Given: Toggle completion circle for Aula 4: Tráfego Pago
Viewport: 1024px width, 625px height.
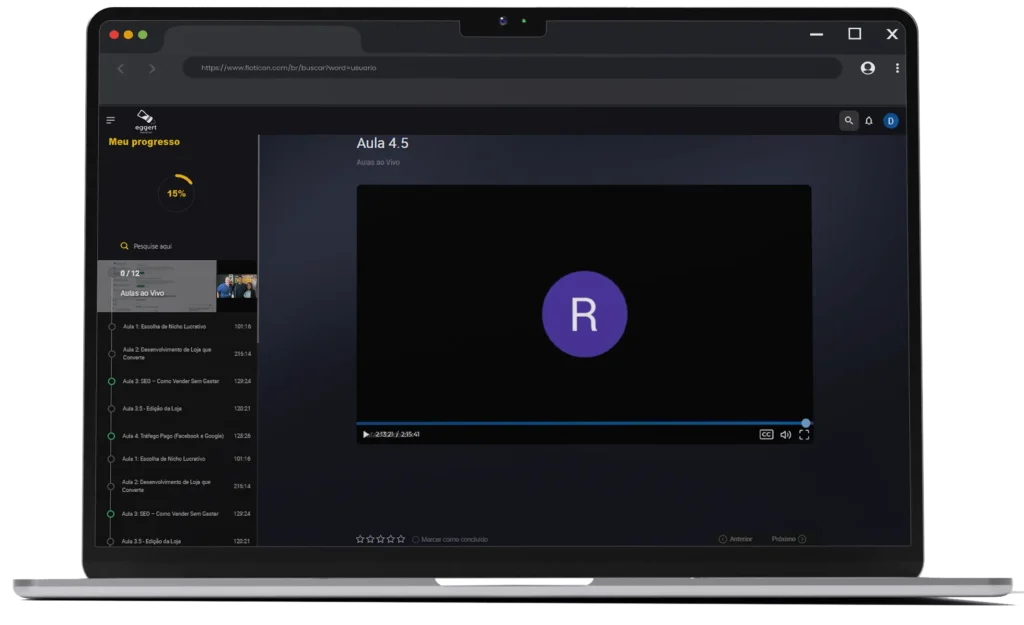Looking at the screenshot, I should (x=111, y=436).
